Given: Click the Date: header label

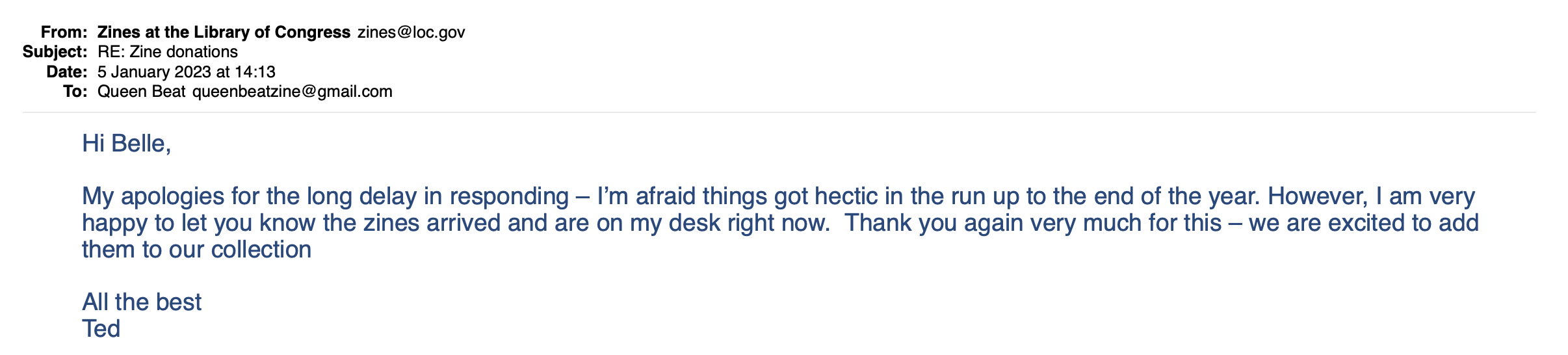Looking at the screenshot, I should click(66, 72).
